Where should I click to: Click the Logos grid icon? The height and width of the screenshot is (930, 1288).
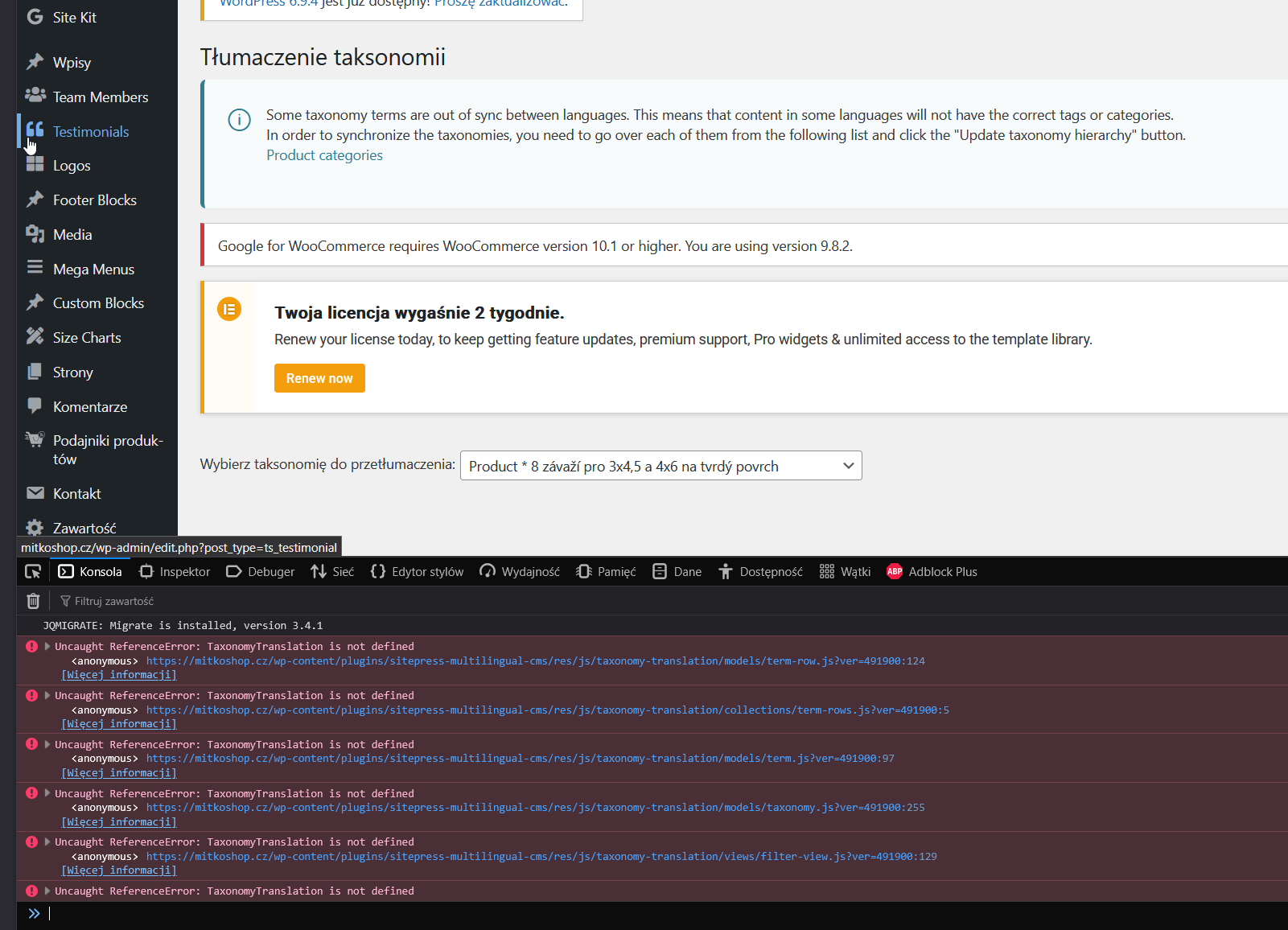click(35, 164)
